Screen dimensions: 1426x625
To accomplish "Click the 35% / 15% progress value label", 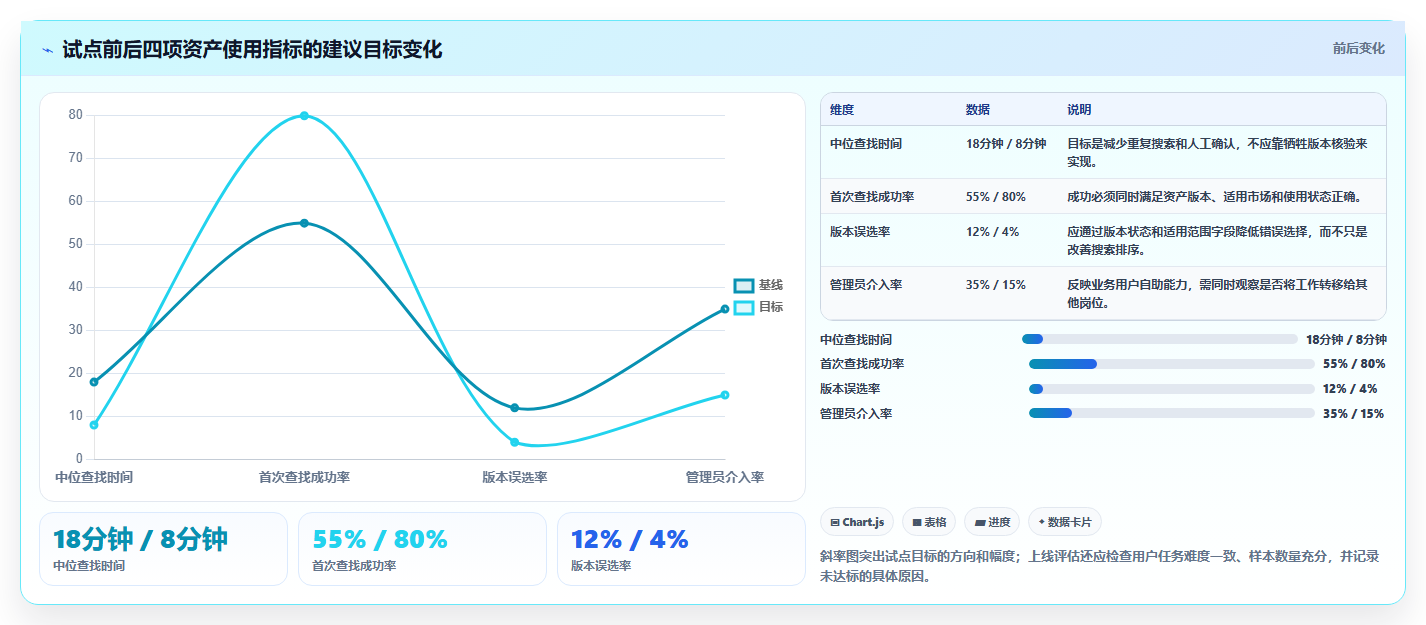I will coord(1353,414).
